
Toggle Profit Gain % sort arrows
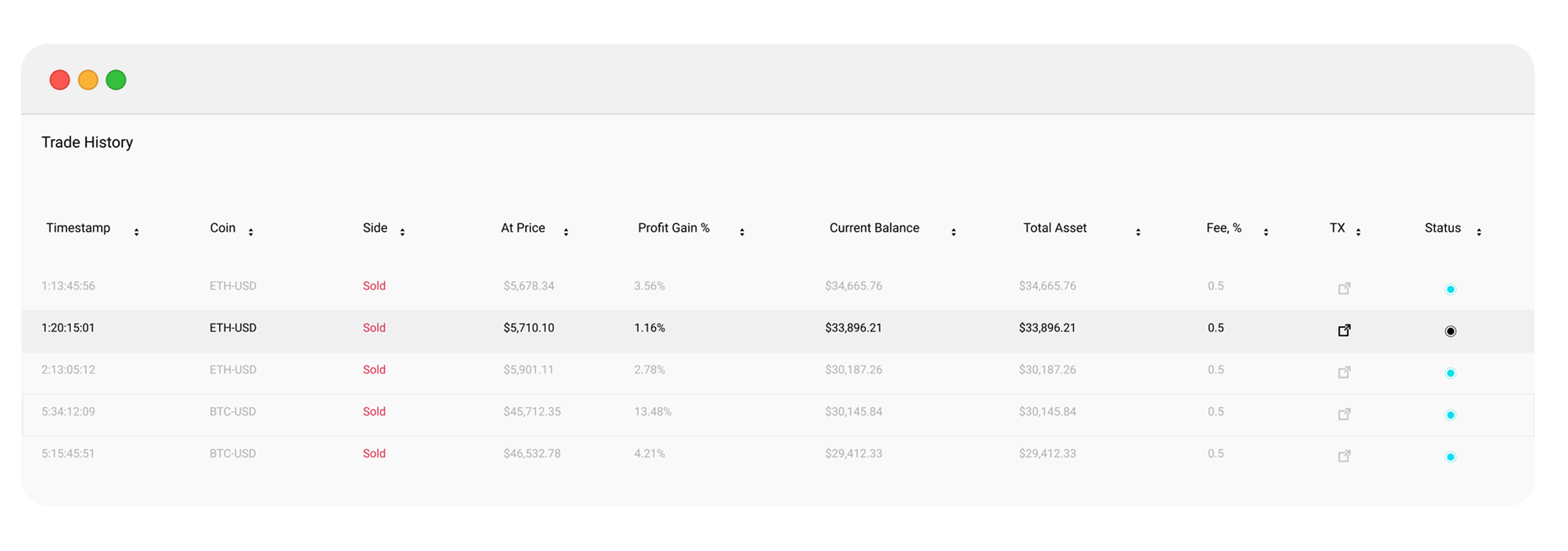click(742, 232)
